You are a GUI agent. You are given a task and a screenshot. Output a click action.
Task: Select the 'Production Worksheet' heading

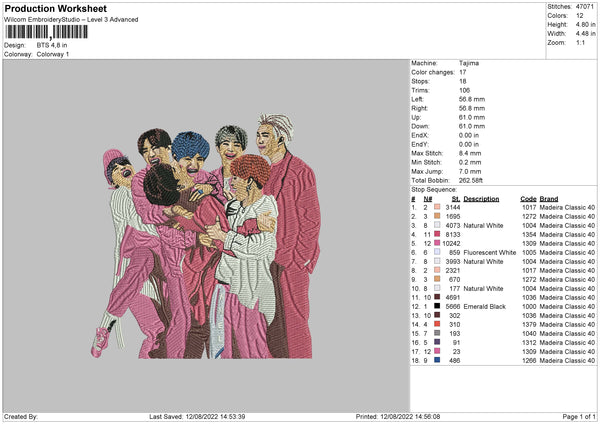coord(55,8)
